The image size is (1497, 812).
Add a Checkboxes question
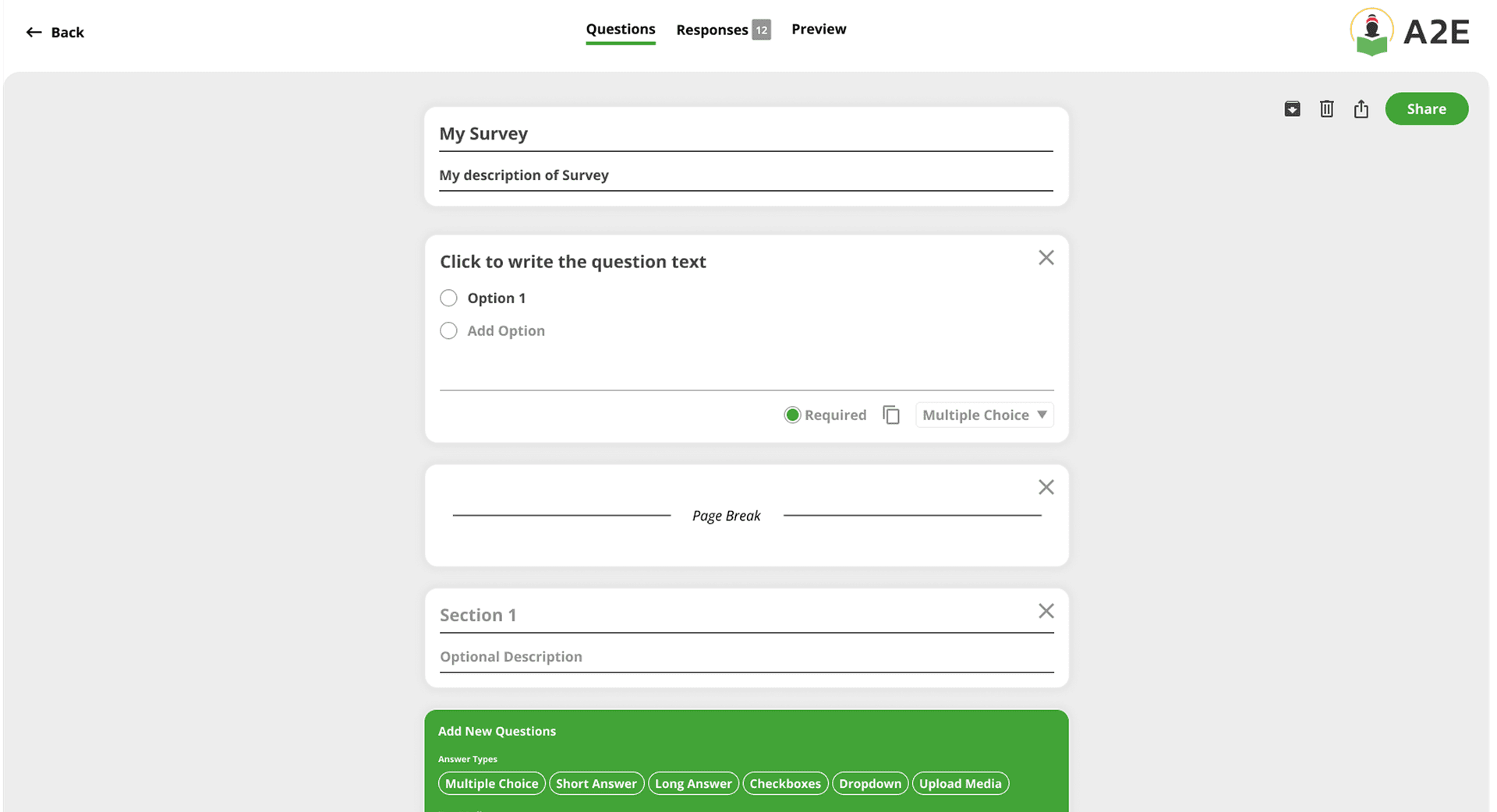click(785, 784)
